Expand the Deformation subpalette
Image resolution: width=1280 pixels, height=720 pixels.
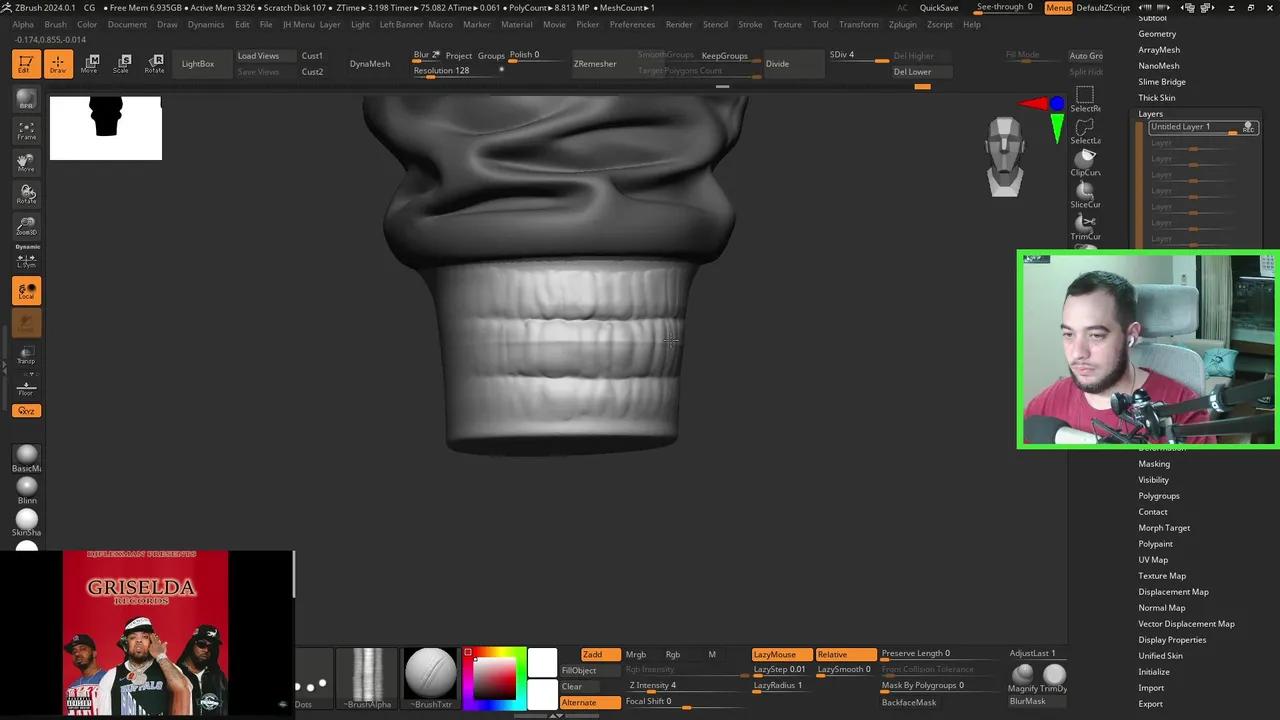[x=1162, y=448]
